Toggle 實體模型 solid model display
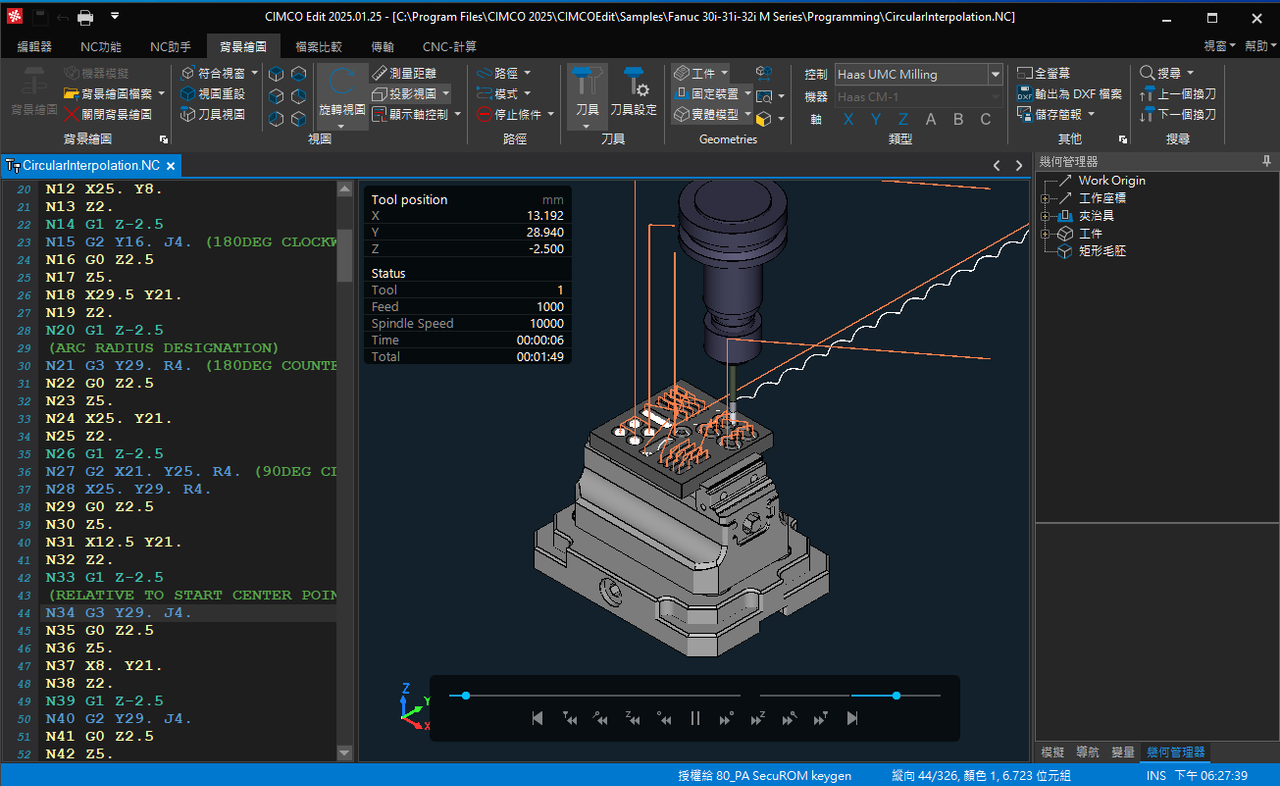This screenshot has height=786, width=1280. coord(706,114)
